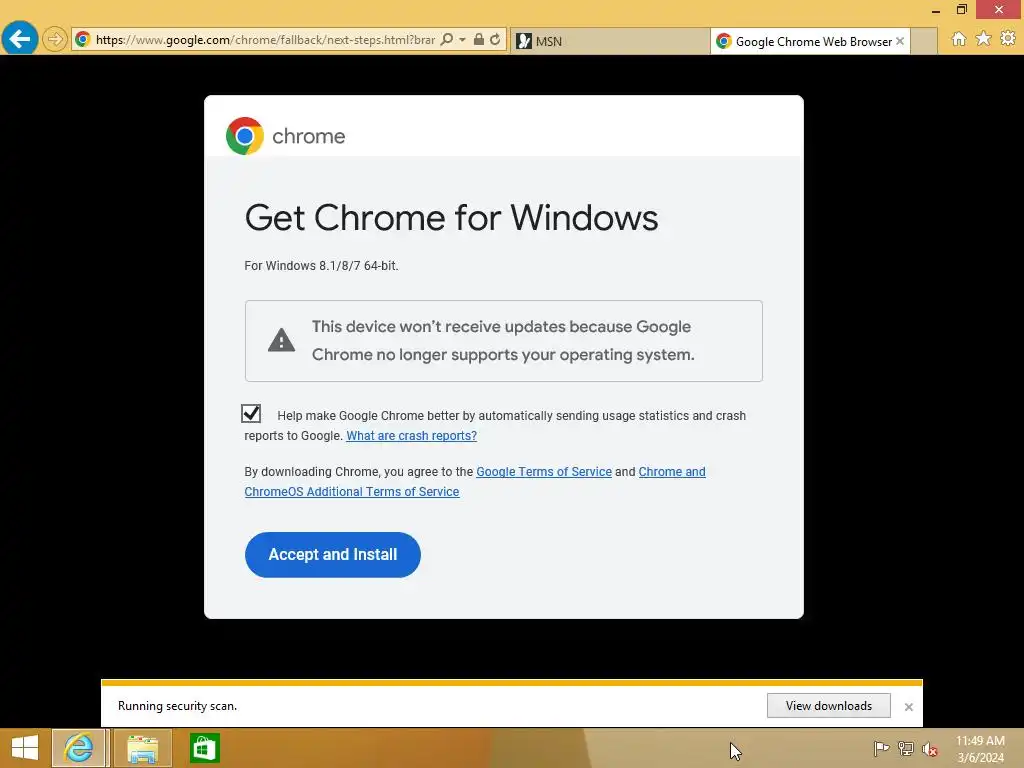
Task: Open a new blank tab
Action: coord(924,41)
